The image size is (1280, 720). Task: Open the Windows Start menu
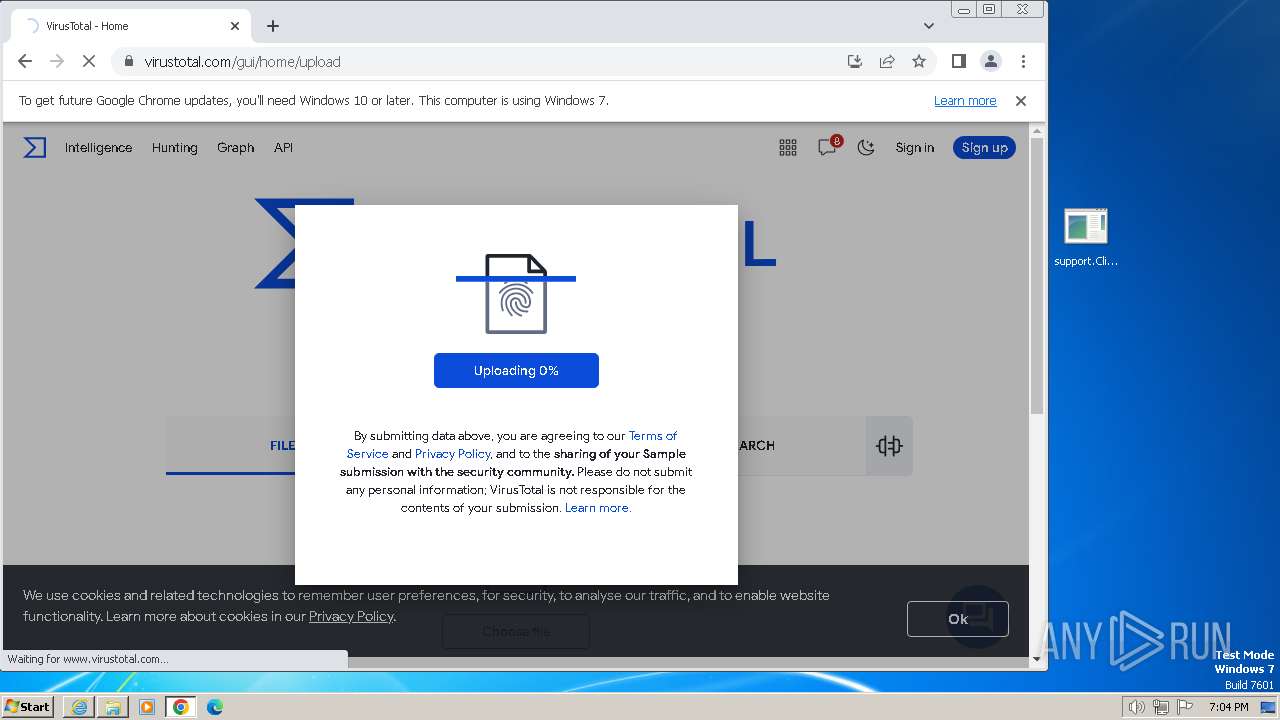[28, 707]
